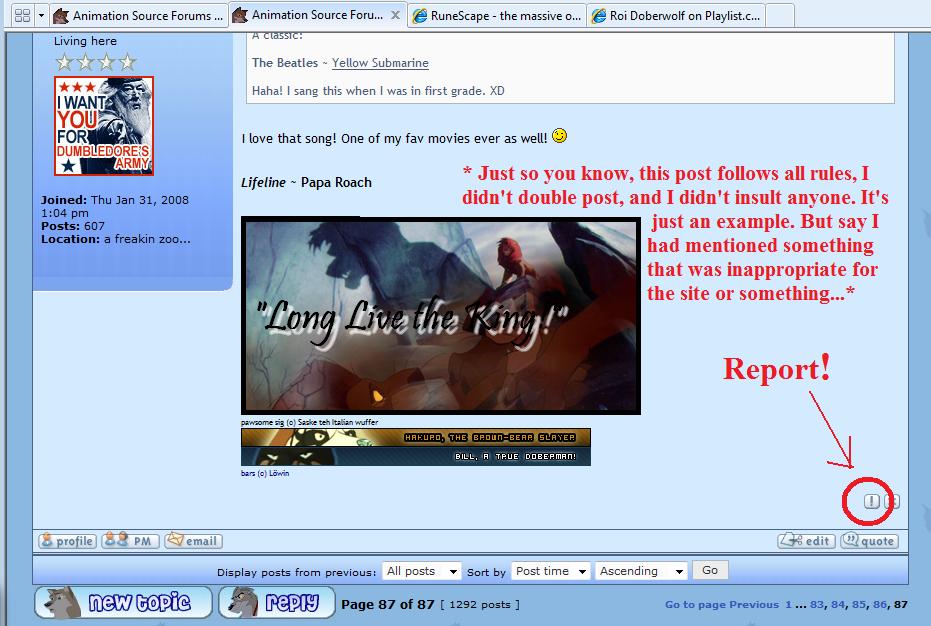931x626 pixels.
Task: Edit this post
Action: coord(806,540)
